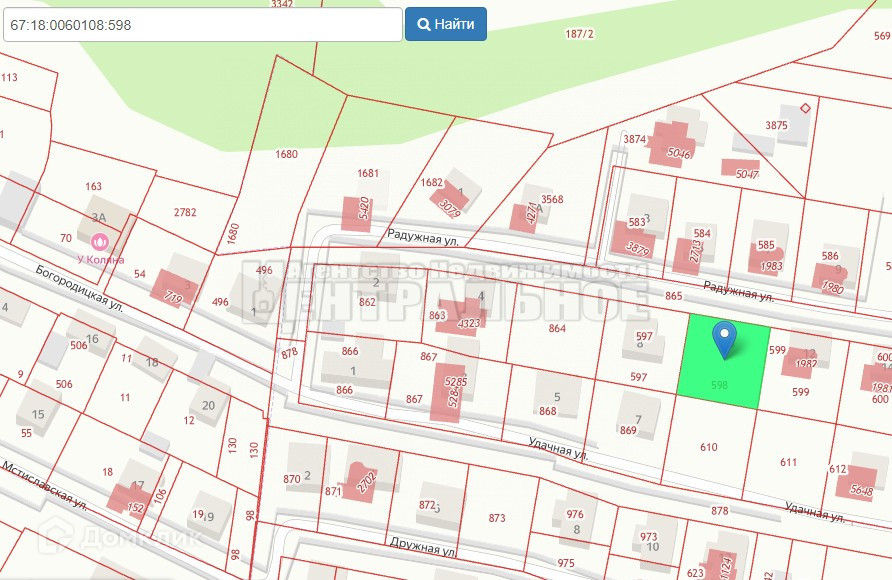Viewport: 892px width, 580px height.
Task: Click building label 5648
Action: coord(861,489)
